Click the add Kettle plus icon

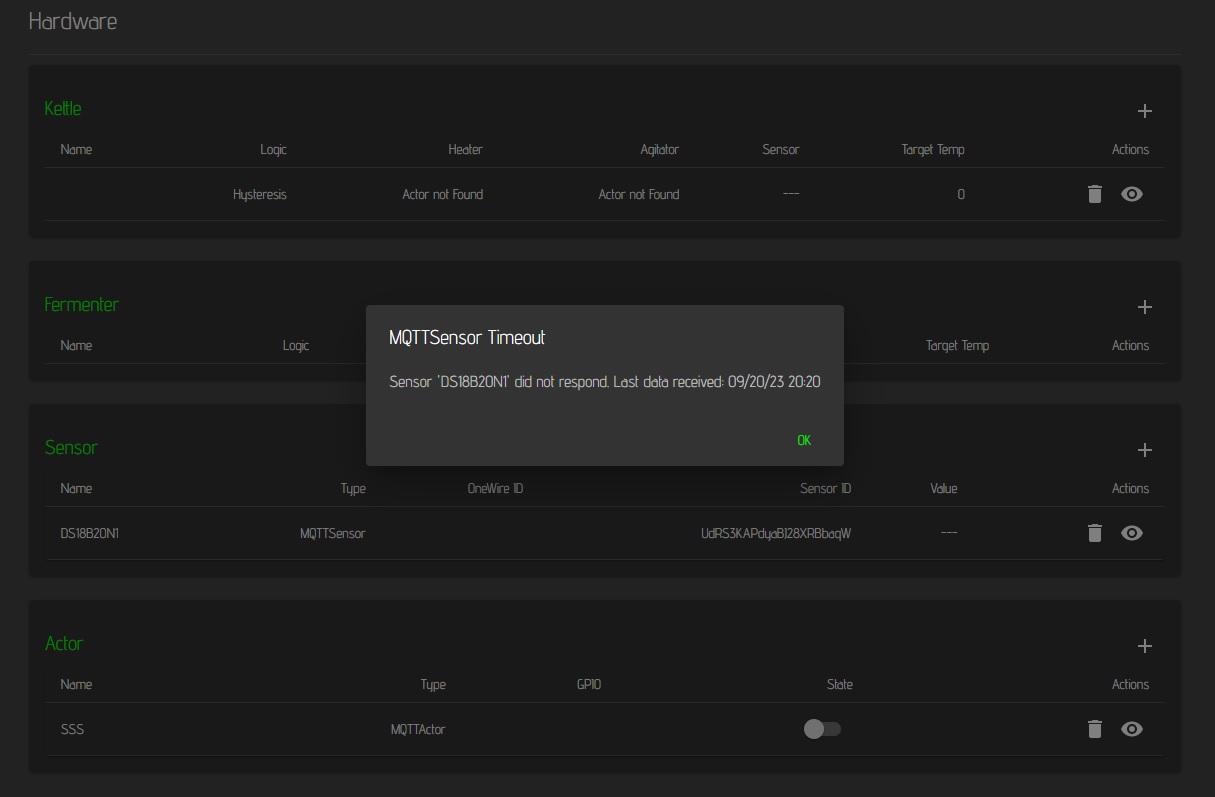pos(1145,111)
